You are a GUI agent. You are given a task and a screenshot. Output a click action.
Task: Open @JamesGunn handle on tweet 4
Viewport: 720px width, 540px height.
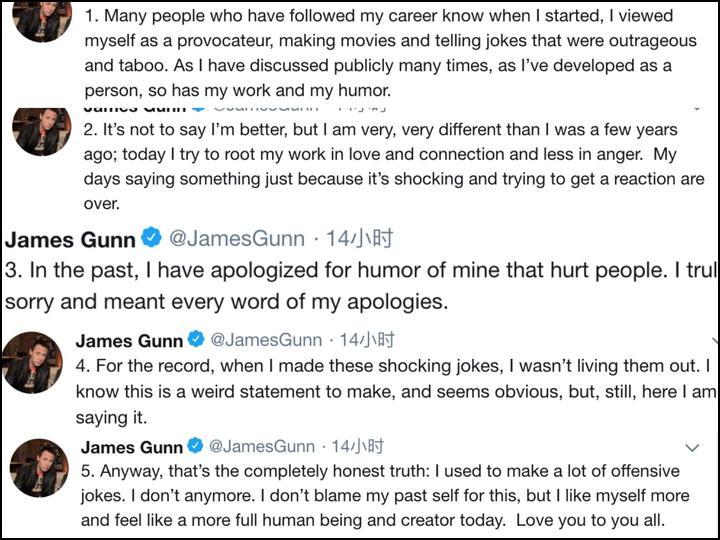(266, 340)
